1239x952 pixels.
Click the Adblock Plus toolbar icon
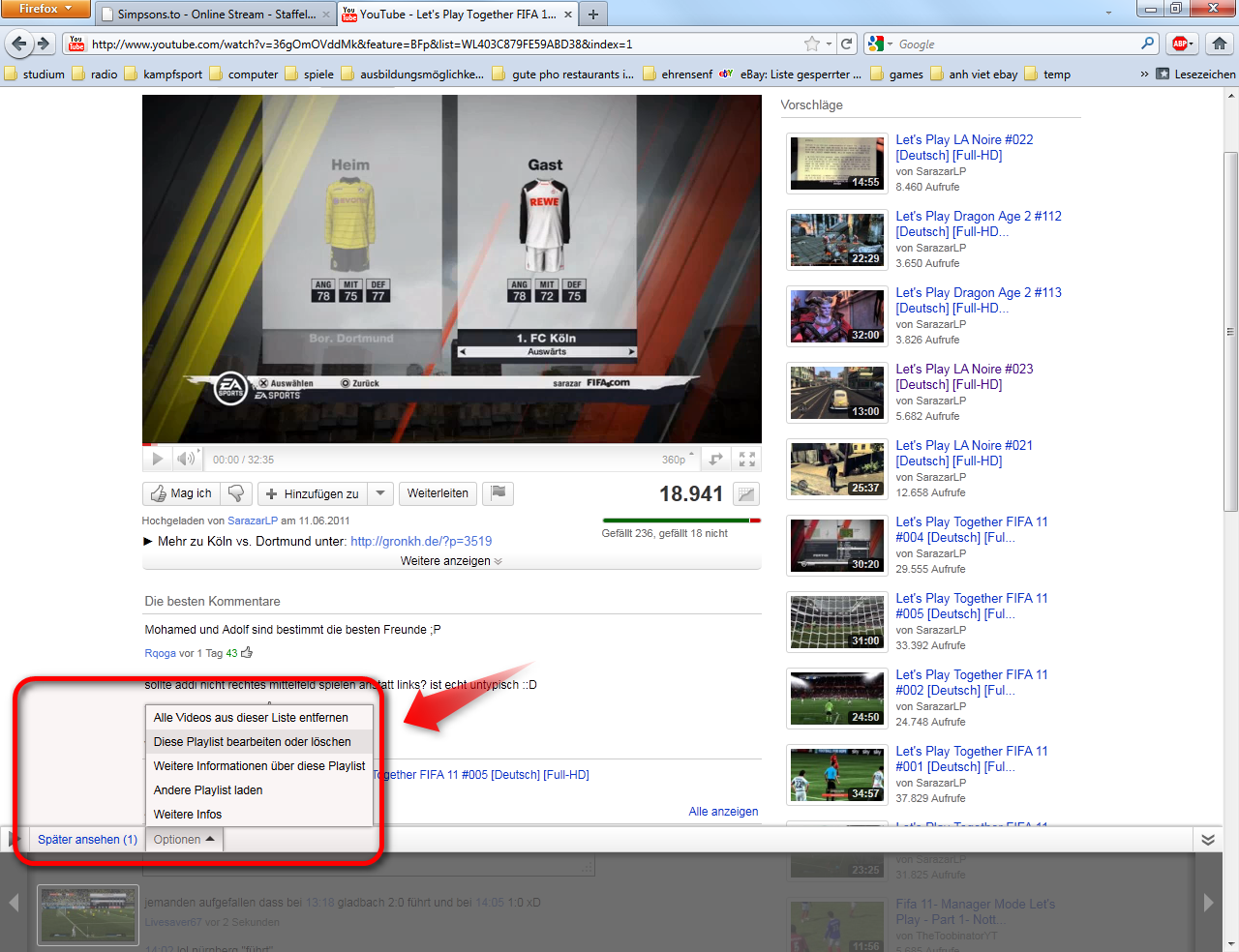tap(1180, 44)
